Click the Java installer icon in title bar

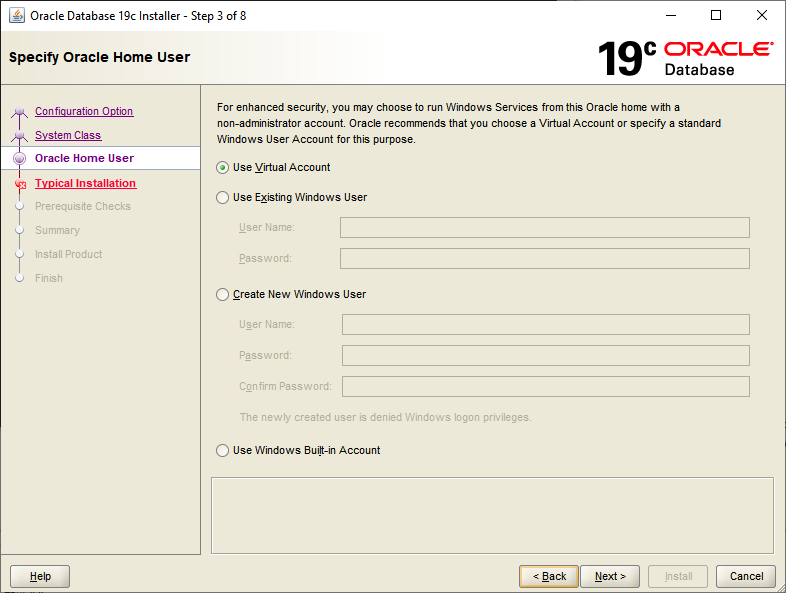click(17, 16)
